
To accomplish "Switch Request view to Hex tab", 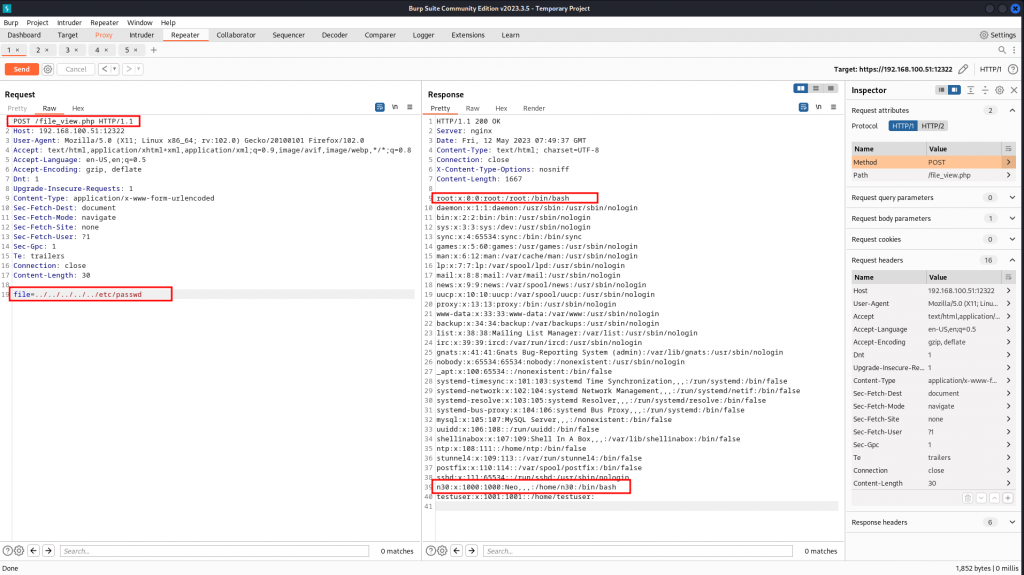I will (x=78, y=108).
